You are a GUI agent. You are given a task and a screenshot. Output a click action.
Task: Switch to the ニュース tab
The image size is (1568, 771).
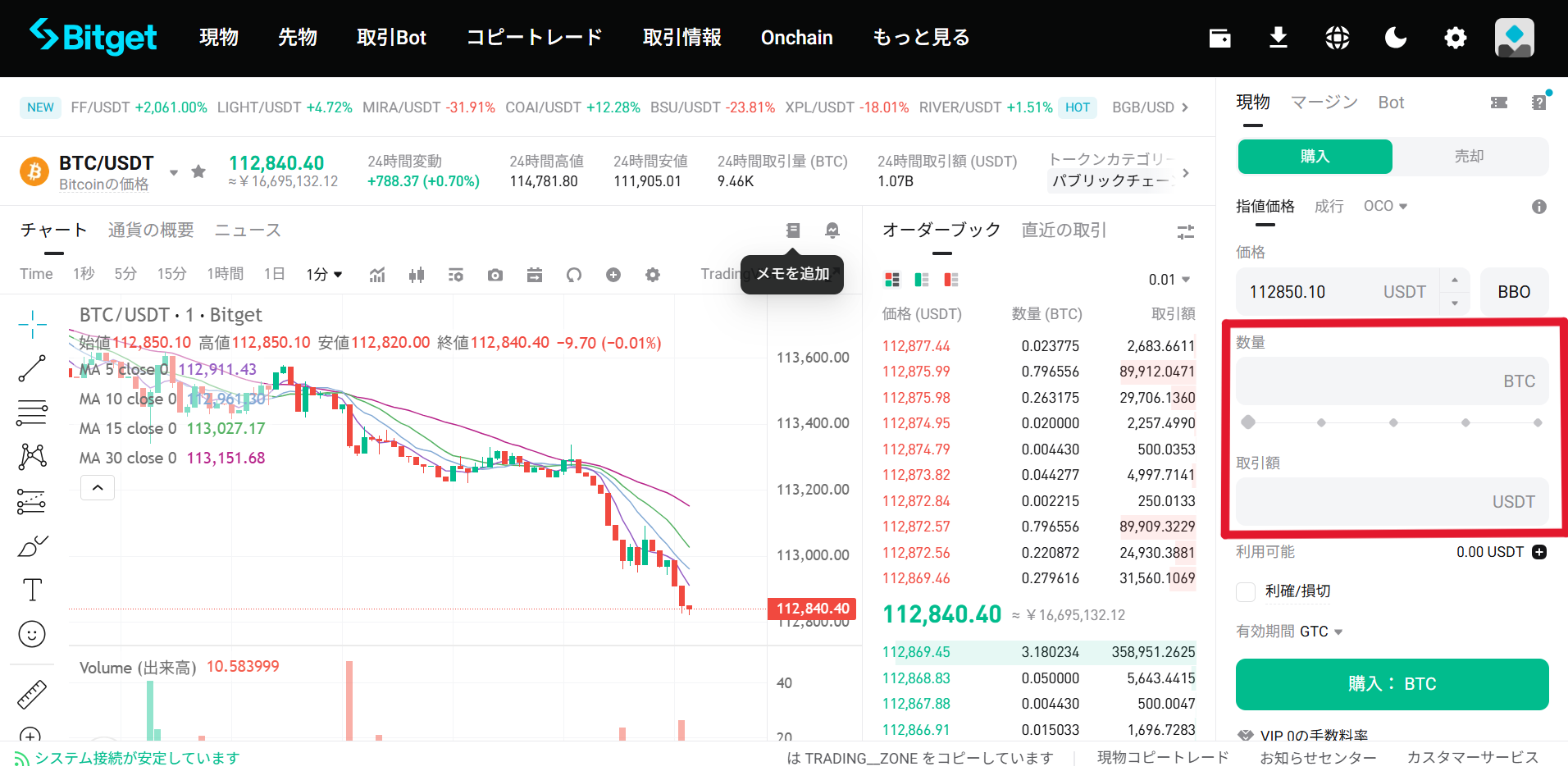point(246,230)
